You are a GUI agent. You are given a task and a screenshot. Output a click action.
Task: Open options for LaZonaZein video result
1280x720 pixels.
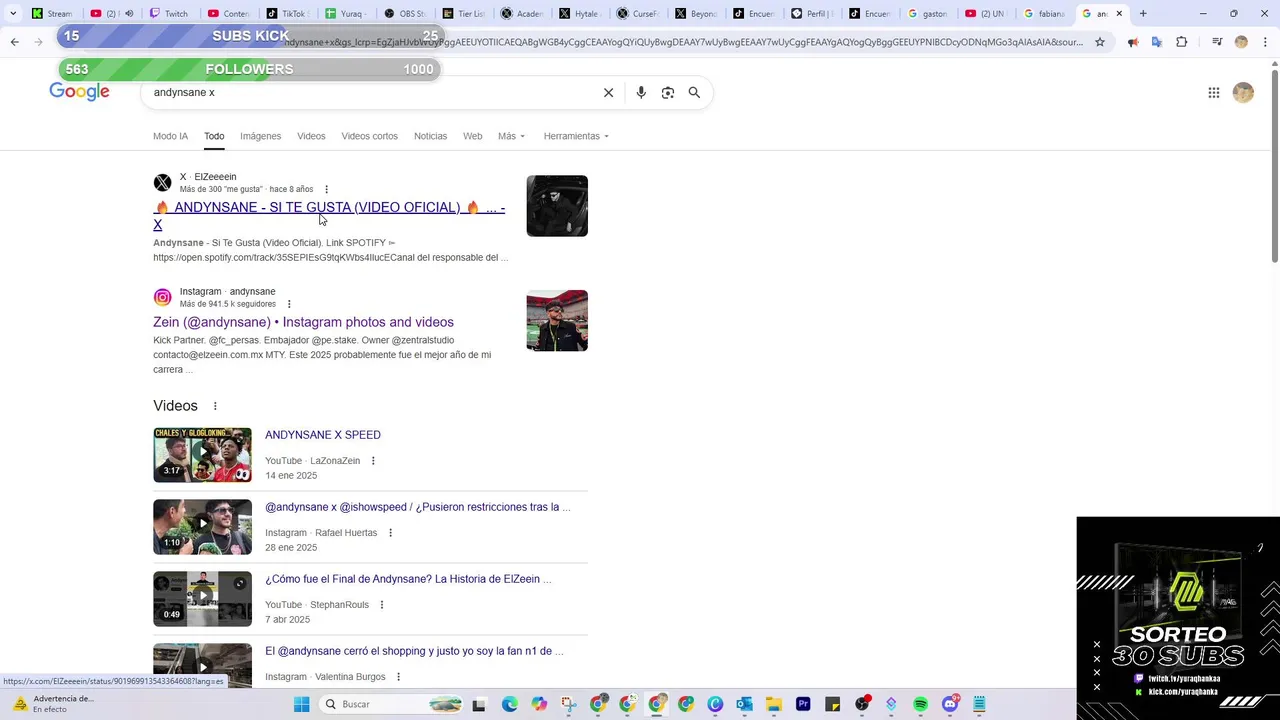tap(373, 461)
